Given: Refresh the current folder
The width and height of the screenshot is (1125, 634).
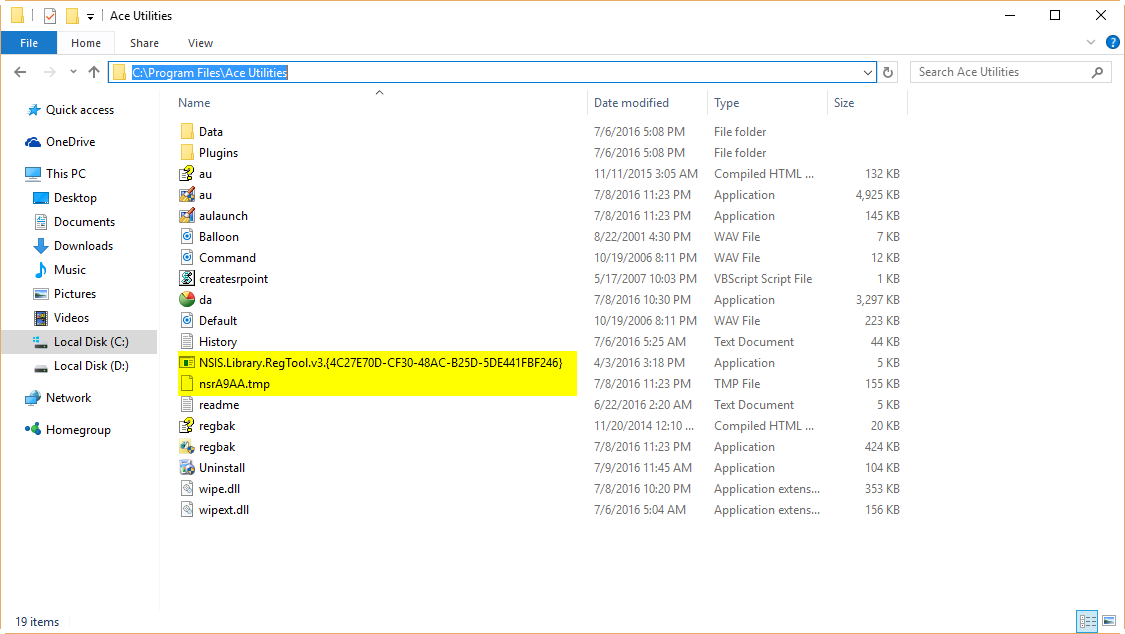Looking at the screenshot, I should pos(889,72).
